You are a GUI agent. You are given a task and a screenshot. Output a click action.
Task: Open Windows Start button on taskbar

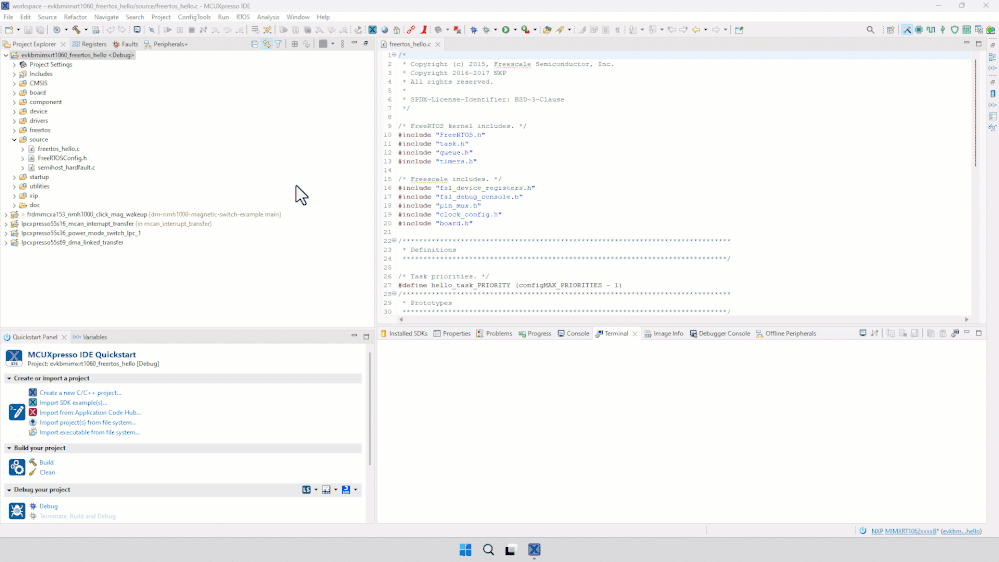coord(465,550)
